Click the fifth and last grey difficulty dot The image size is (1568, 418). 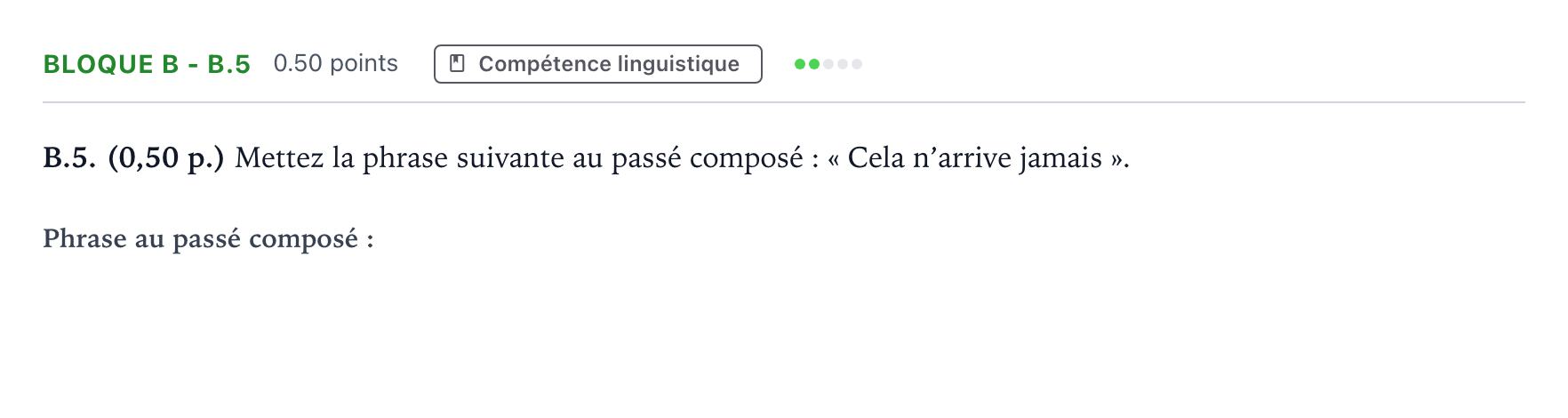(x=857, y=64)
